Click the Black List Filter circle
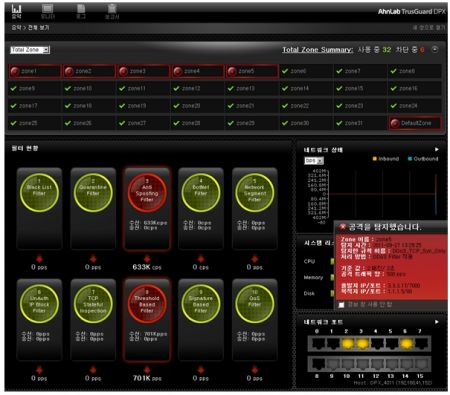The image size is (450, 395). (39, 193)
